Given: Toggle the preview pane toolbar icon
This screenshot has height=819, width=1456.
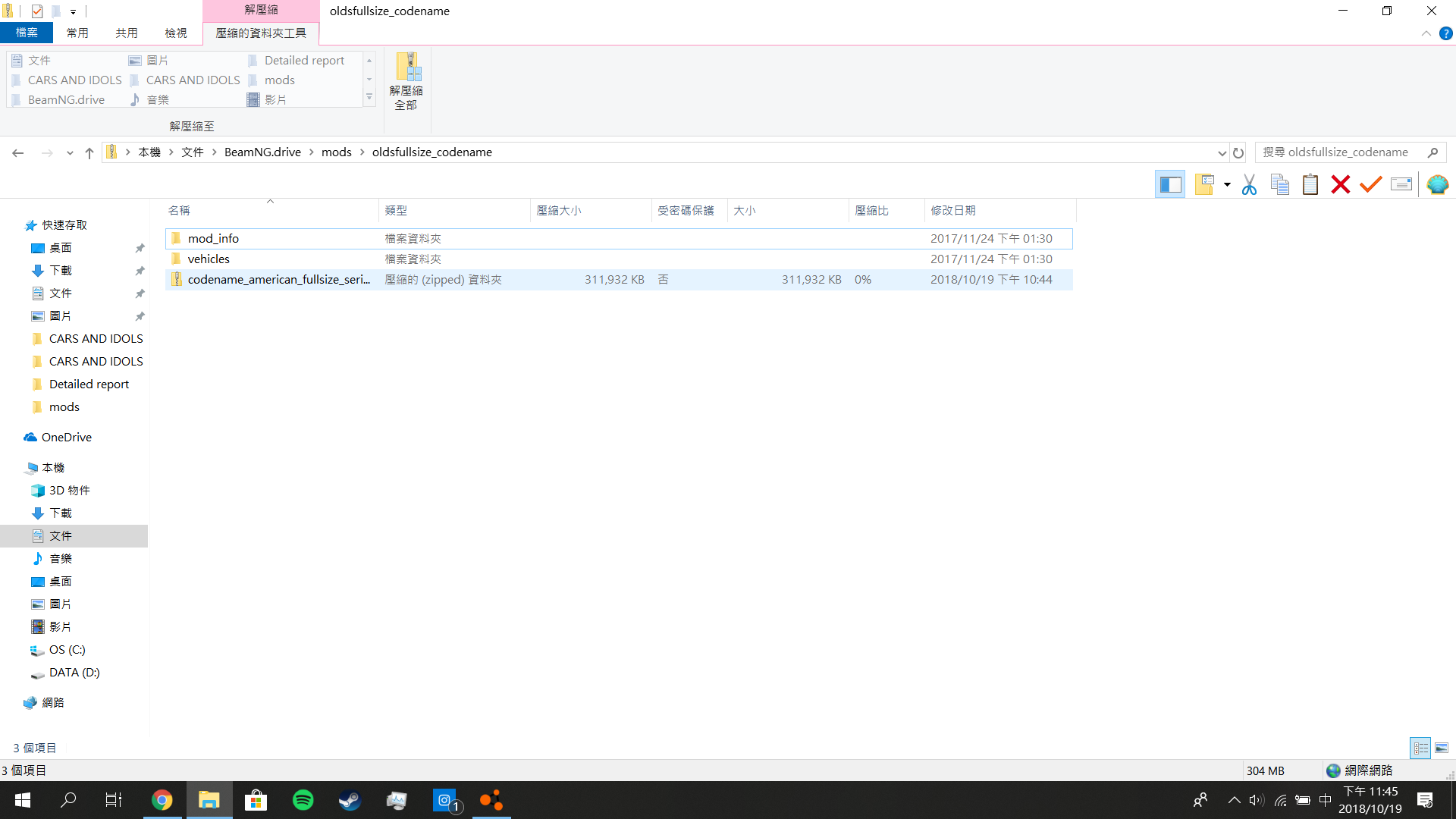Looking at the screenshot, I should pyautogui.click(x=1170, y=184).
